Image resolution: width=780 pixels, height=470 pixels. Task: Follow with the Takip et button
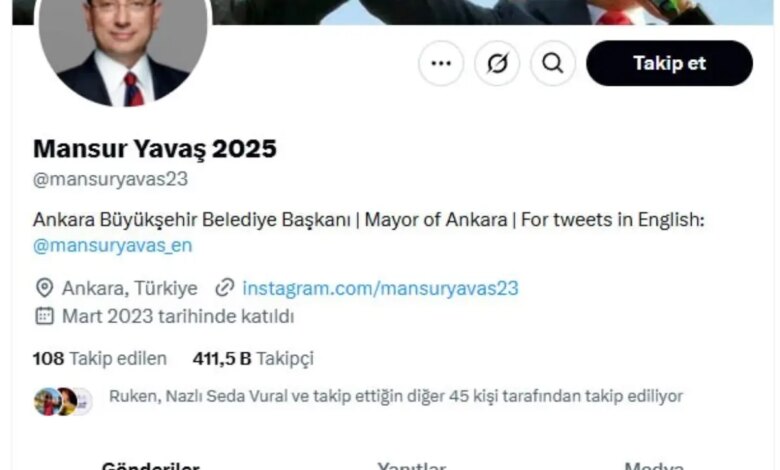click(x=669, y=63)
